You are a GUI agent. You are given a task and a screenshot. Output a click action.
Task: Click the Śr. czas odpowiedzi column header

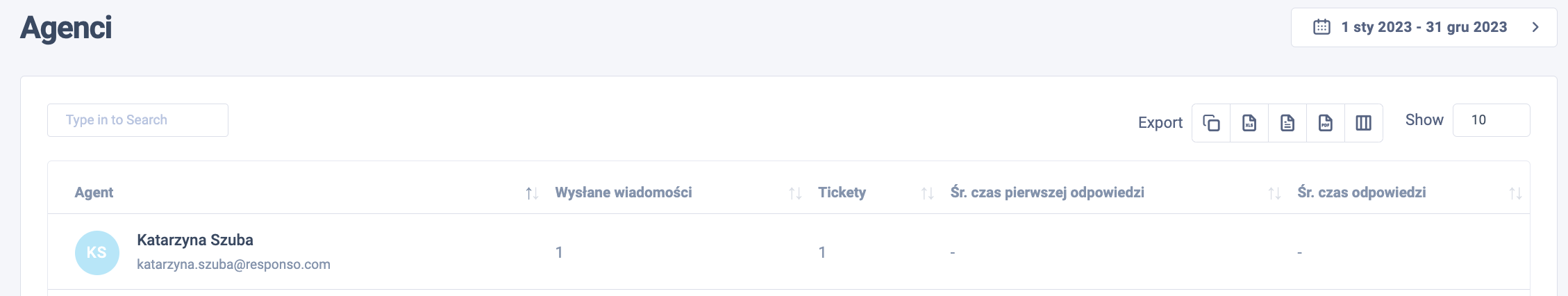(1361, 192)
